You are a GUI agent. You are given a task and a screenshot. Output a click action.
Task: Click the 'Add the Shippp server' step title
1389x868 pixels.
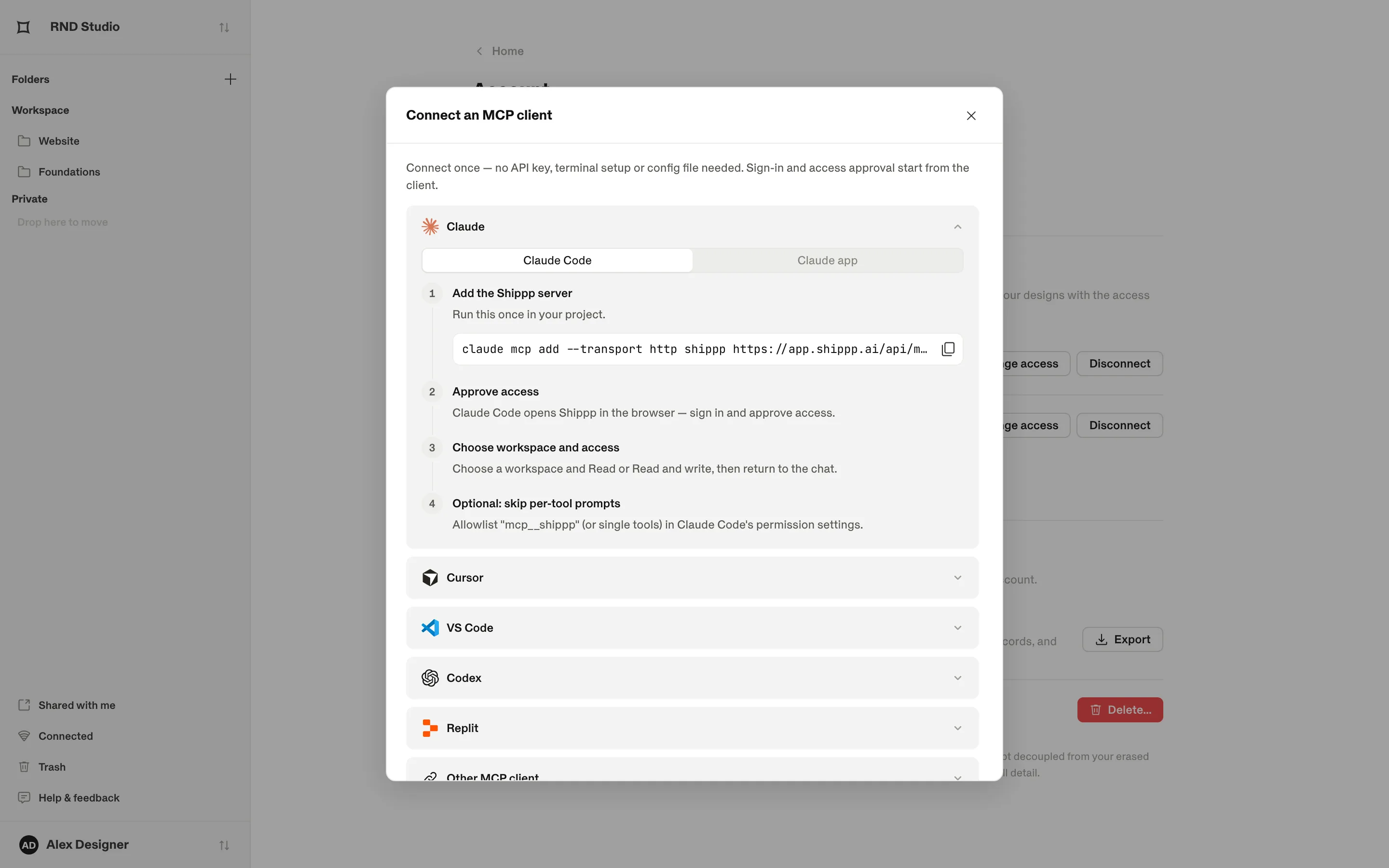pyautogui.click(x=512, y=293)
